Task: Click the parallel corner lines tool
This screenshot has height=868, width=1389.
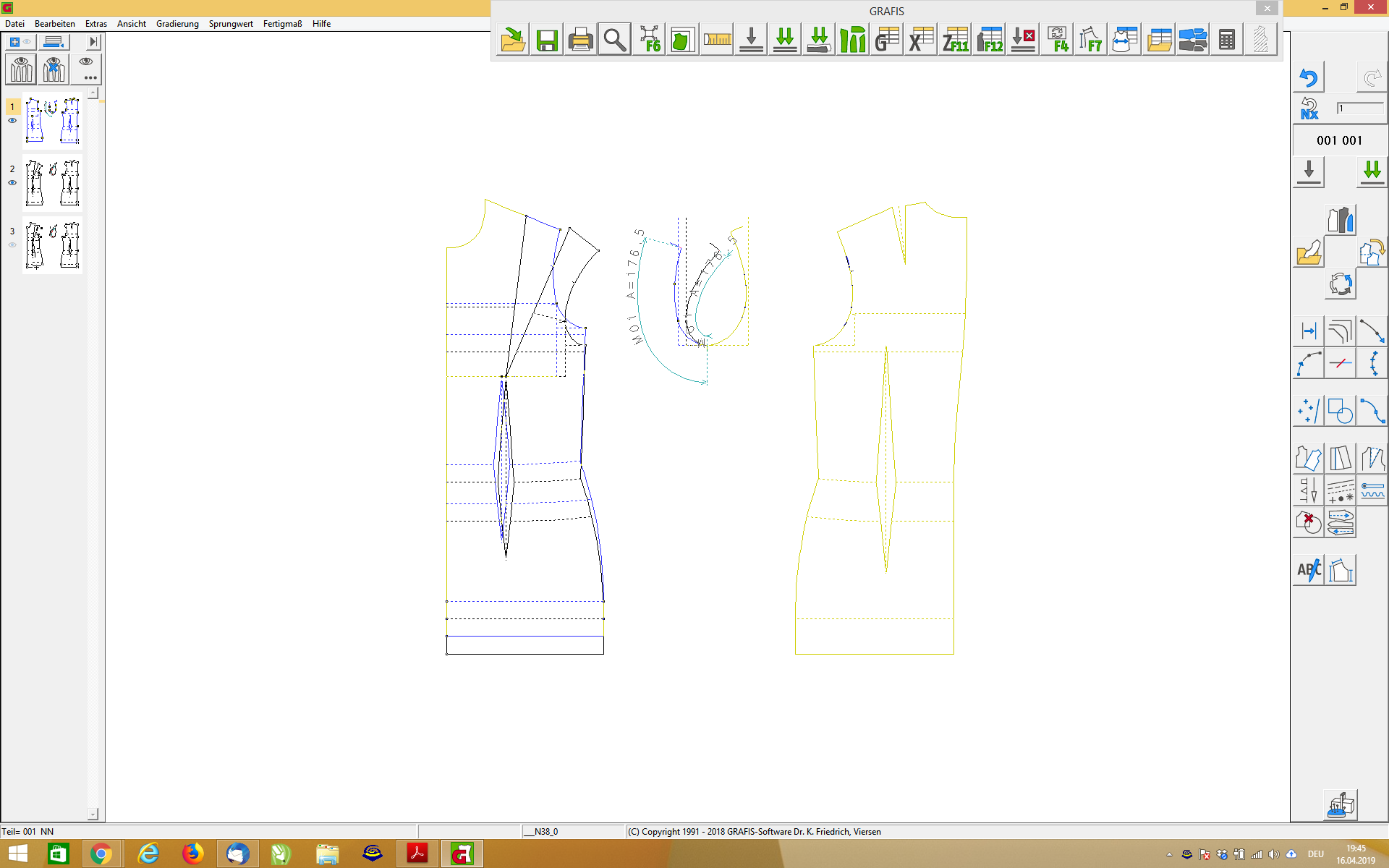Action: [1341, 331]
